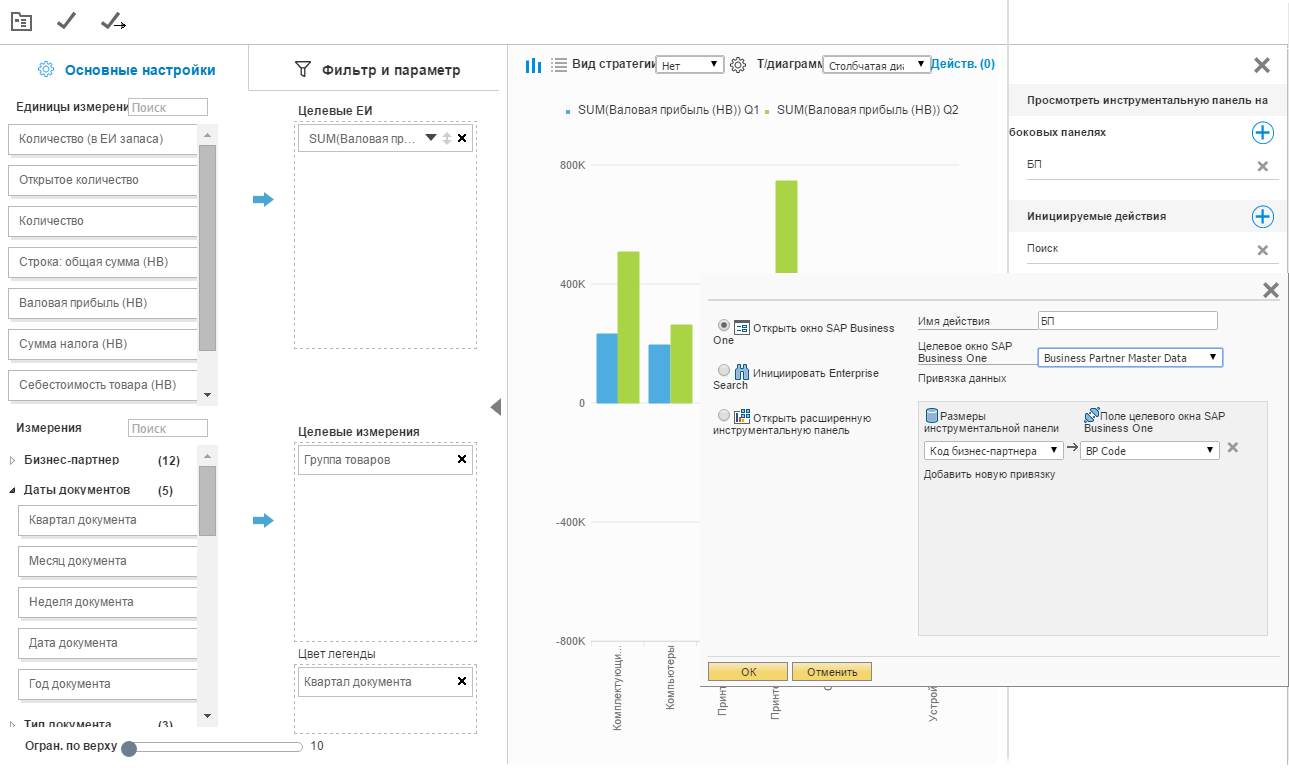Viewport: 1289px width, 768px height.
Task: Select Квартал документа dimension in list
Action: 107,520
